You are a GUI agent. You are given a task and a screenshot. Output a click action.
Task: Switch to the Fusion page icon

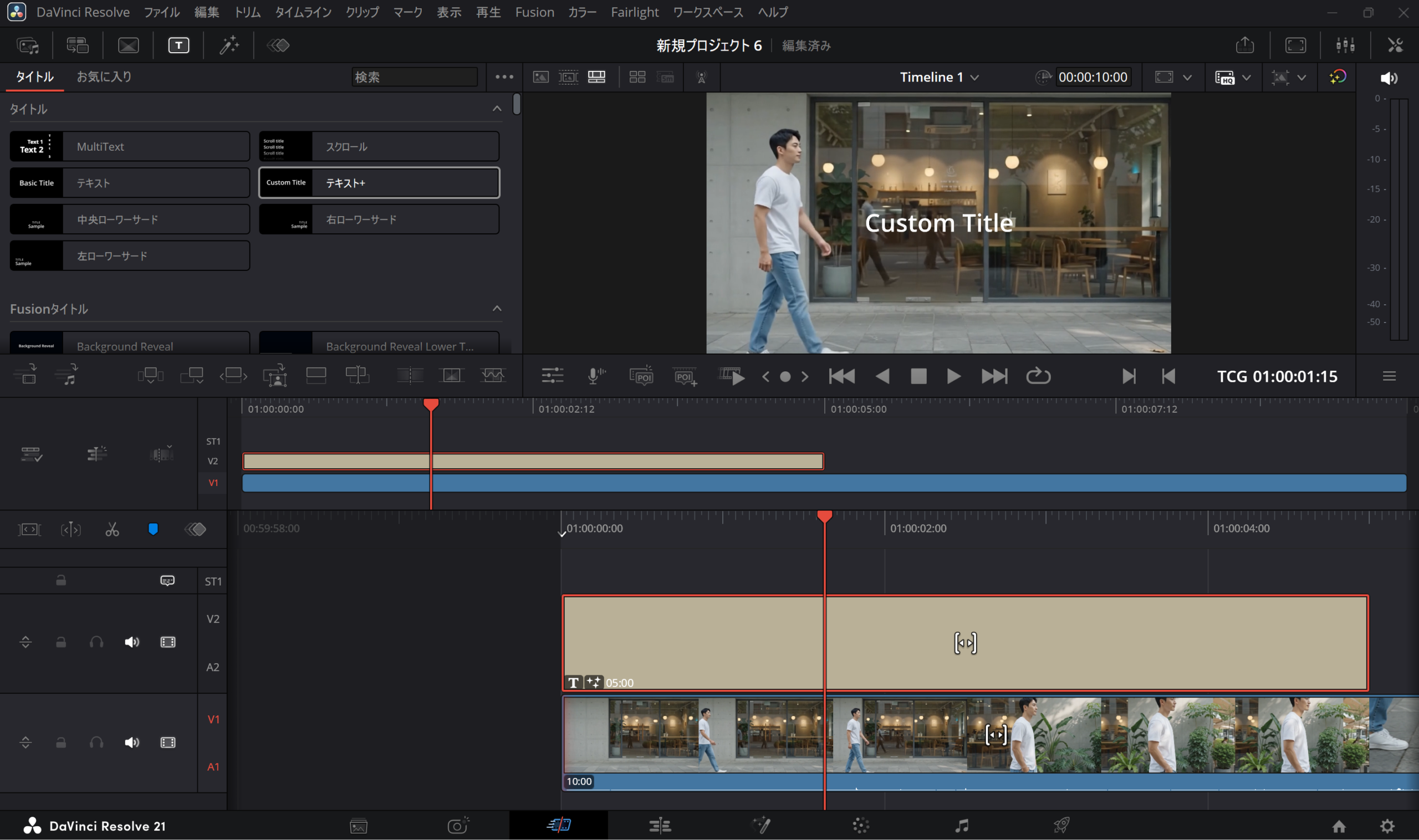[760, 826]
